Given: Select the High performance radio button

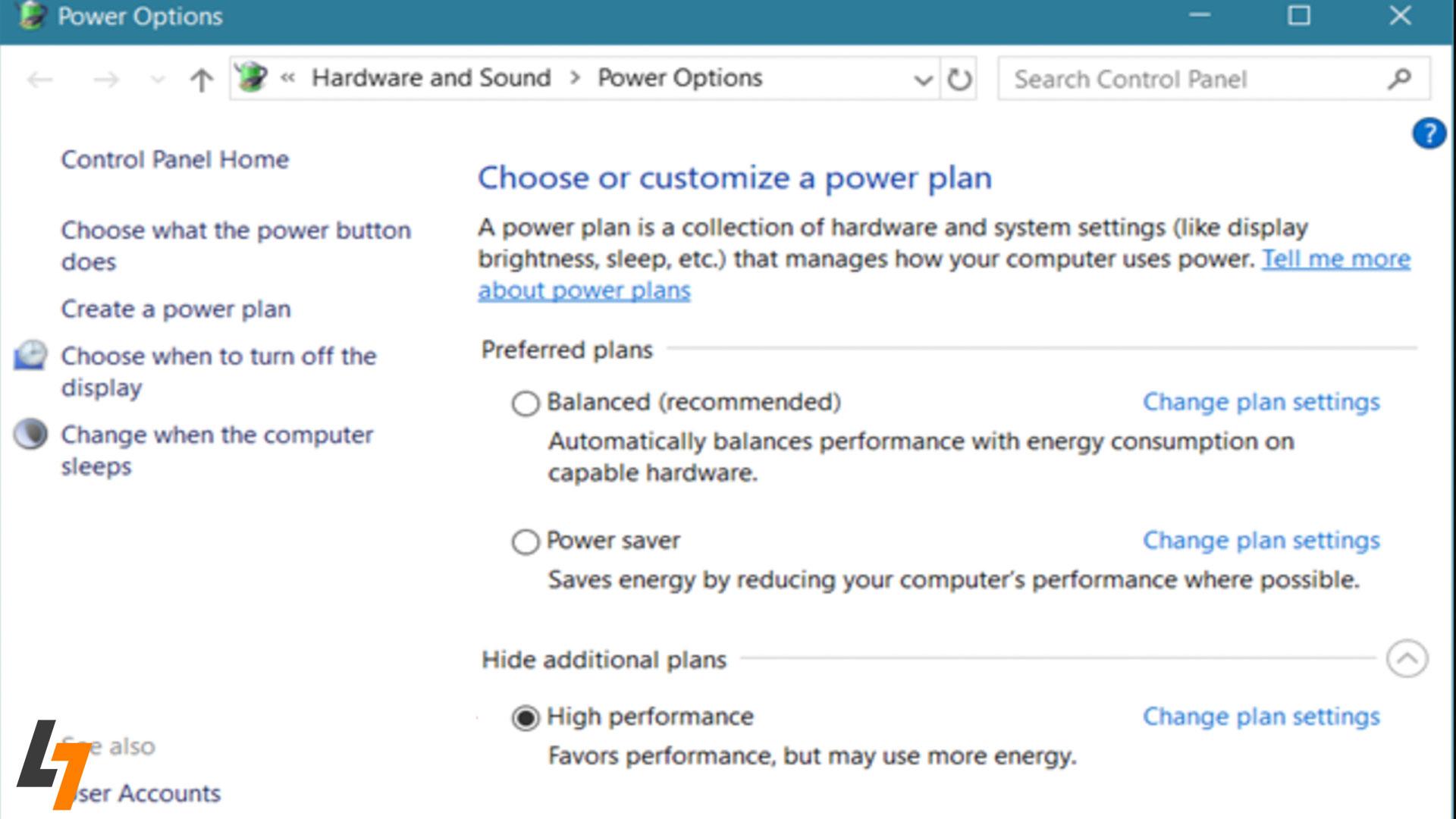Looking at the screenshot, I should pos(526,717).
